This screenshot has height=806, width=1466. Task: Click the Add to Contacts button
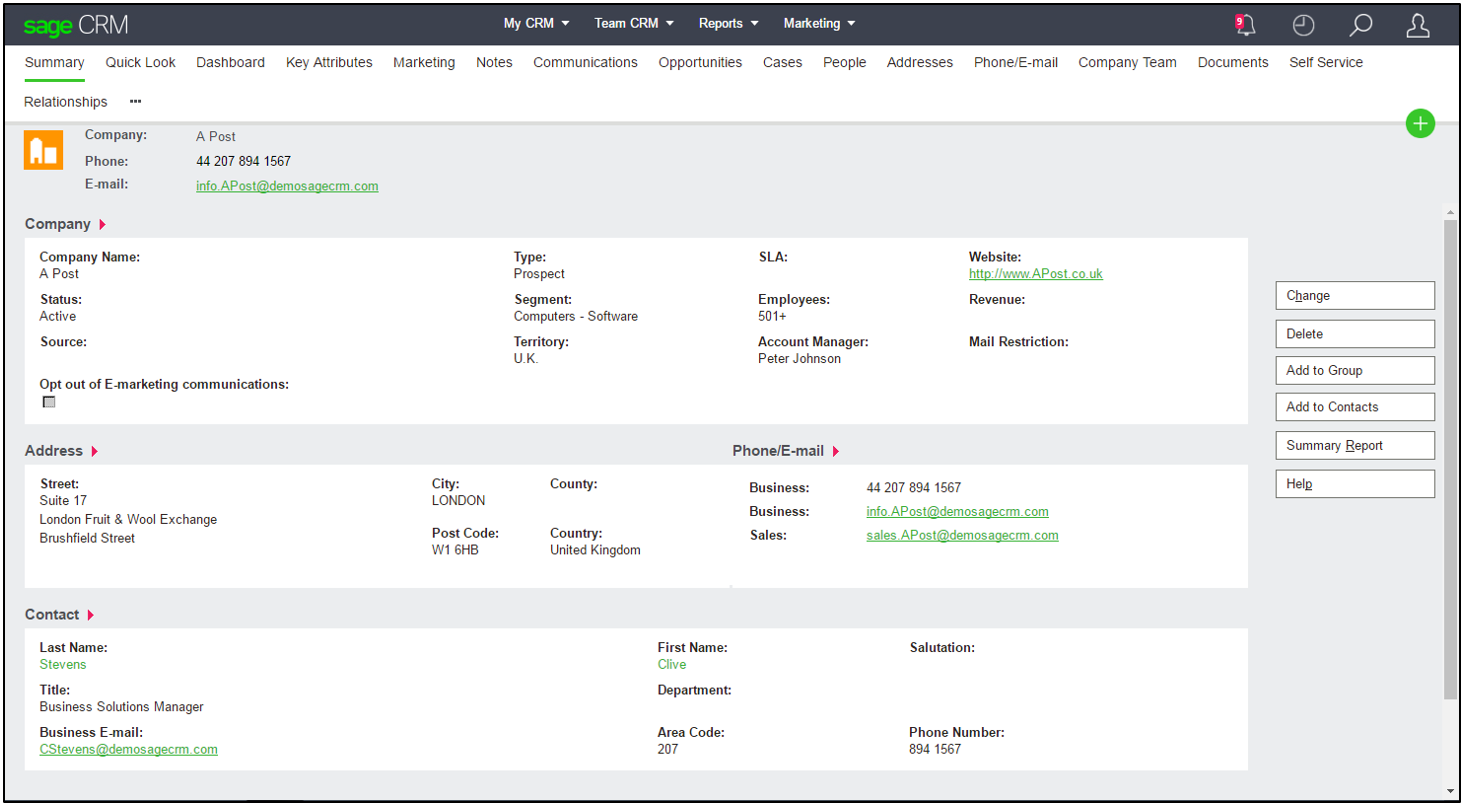[1355, 407]
